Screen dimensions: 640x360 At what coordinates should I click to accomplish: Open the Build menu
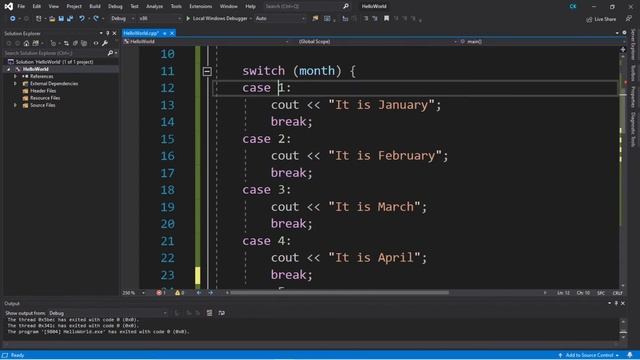point(95,7)
